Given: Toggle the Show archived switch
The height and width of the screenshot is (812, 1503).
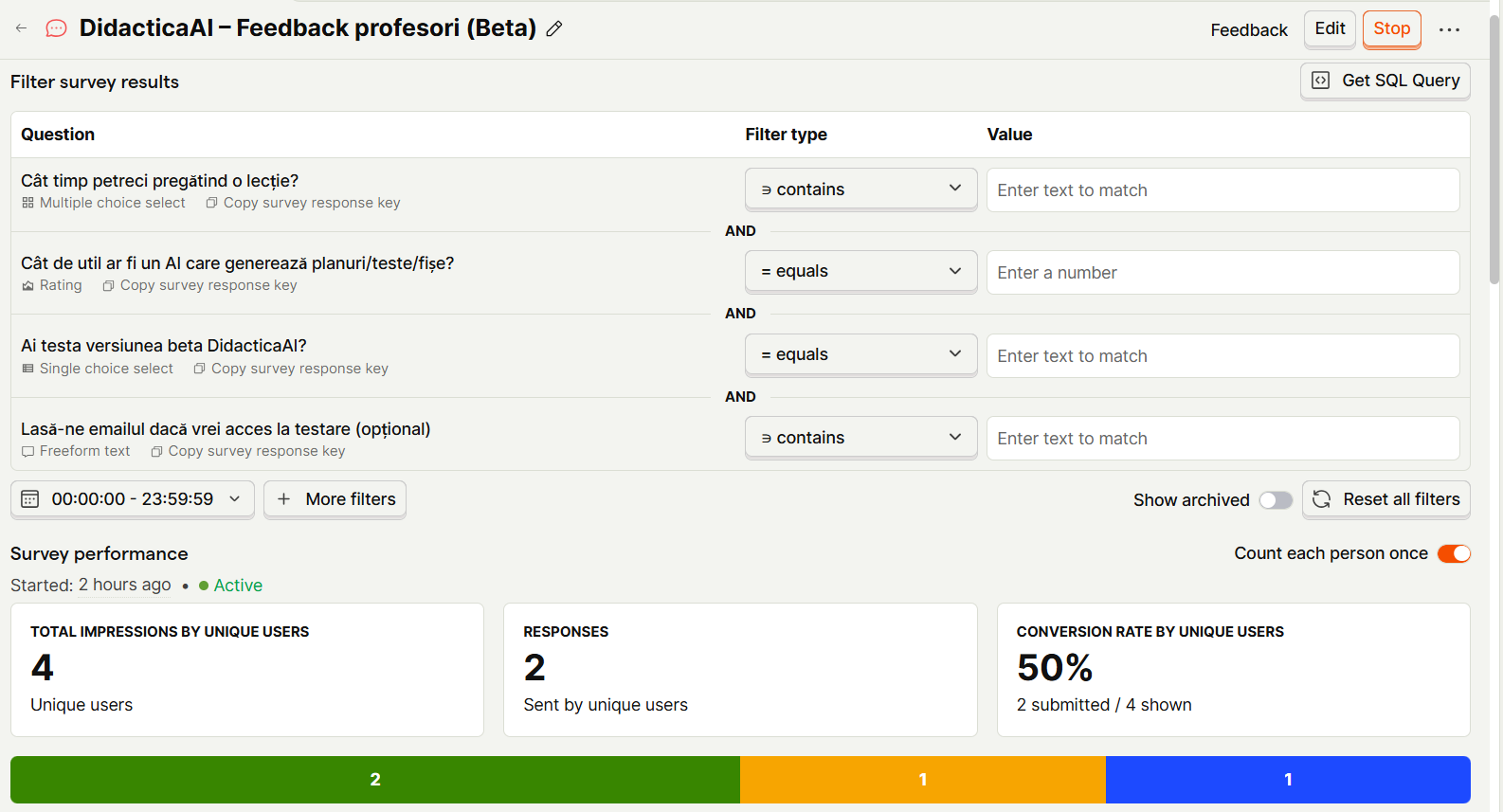Looking at the screenshot, I should point(1276,500).
